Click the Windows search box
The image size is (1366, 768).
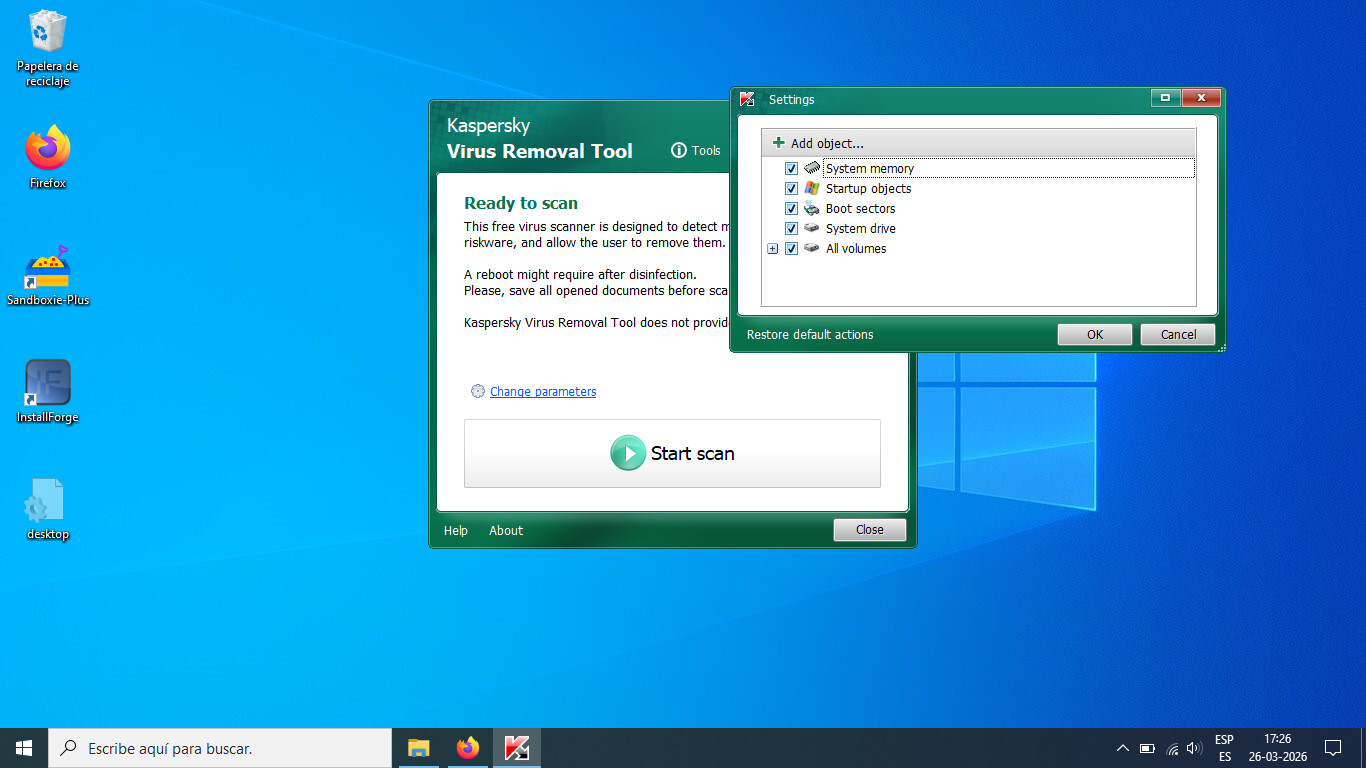click(x=220, y=748)
